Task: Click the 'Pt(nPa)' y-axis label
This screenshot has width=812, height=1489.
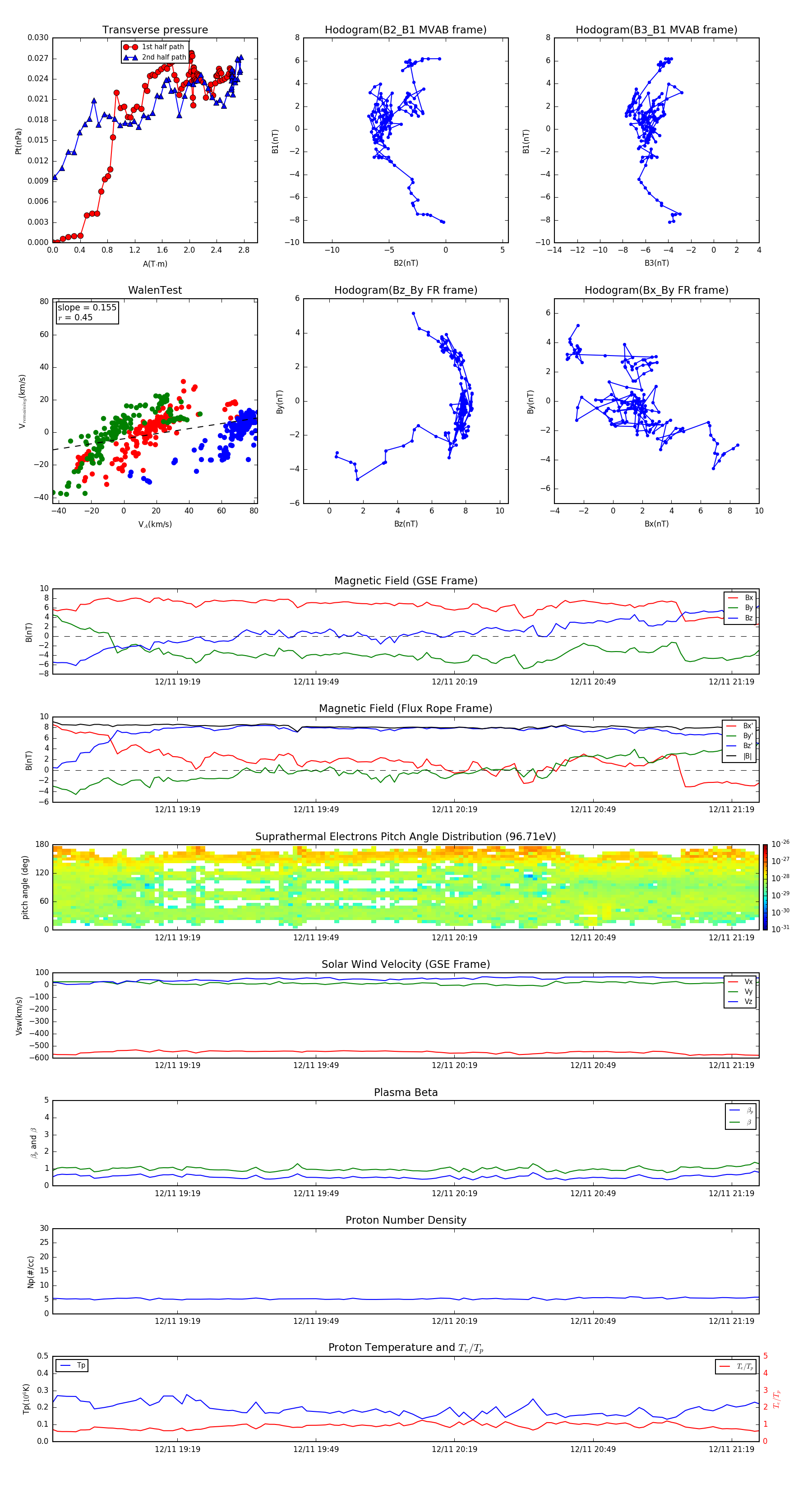Action: pos(18,141)
